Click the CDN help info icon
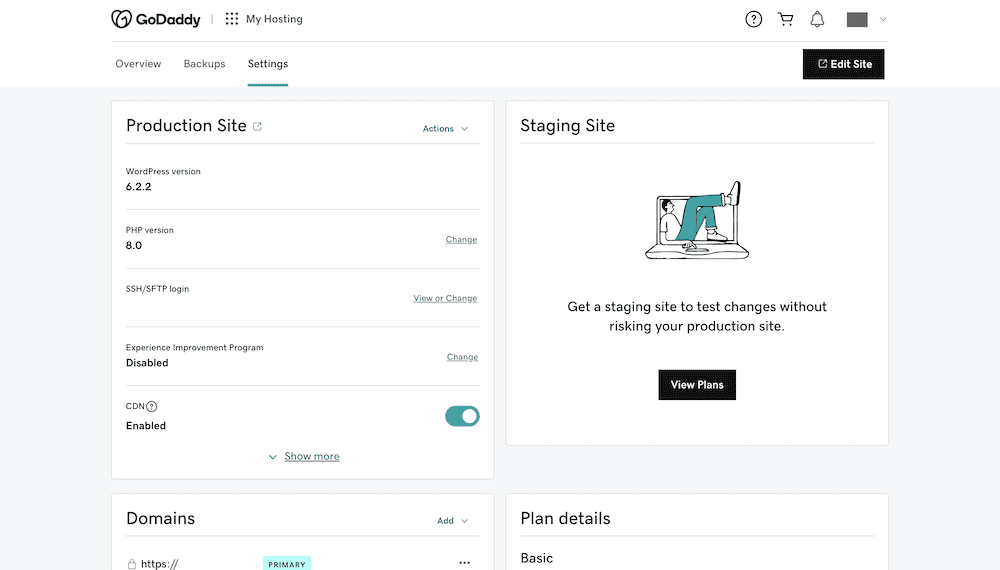Image resolution: width=1000 pixels, height=570 pixels. click(x=152, y=406)
